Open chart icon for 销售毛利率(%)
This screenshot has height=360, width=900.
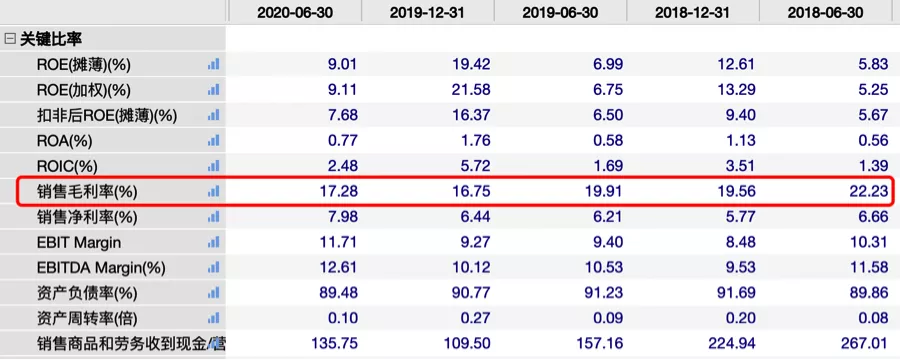click(x=214, y=192)
